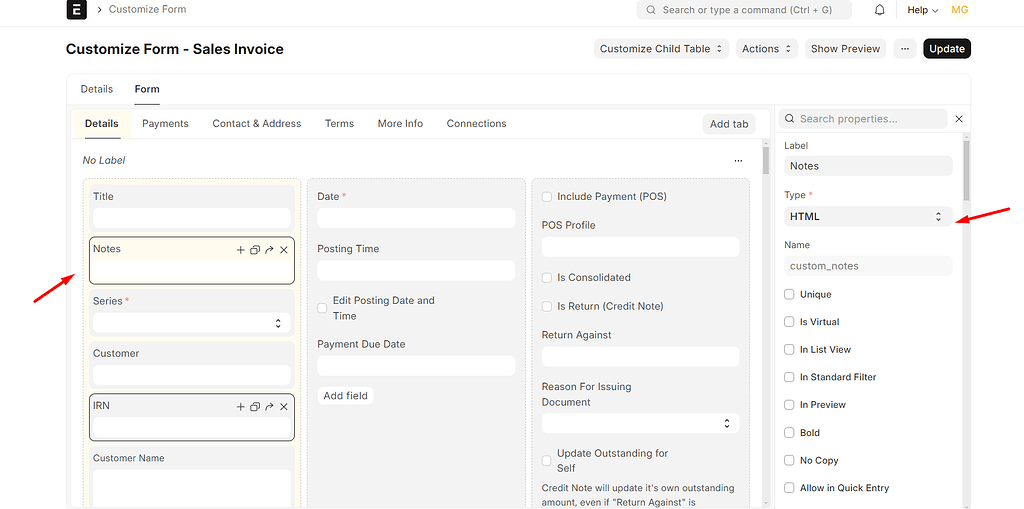The image size is (1024, 509).
Task: Open the Customize Child Table dropdown
Action: pos(661,48)
